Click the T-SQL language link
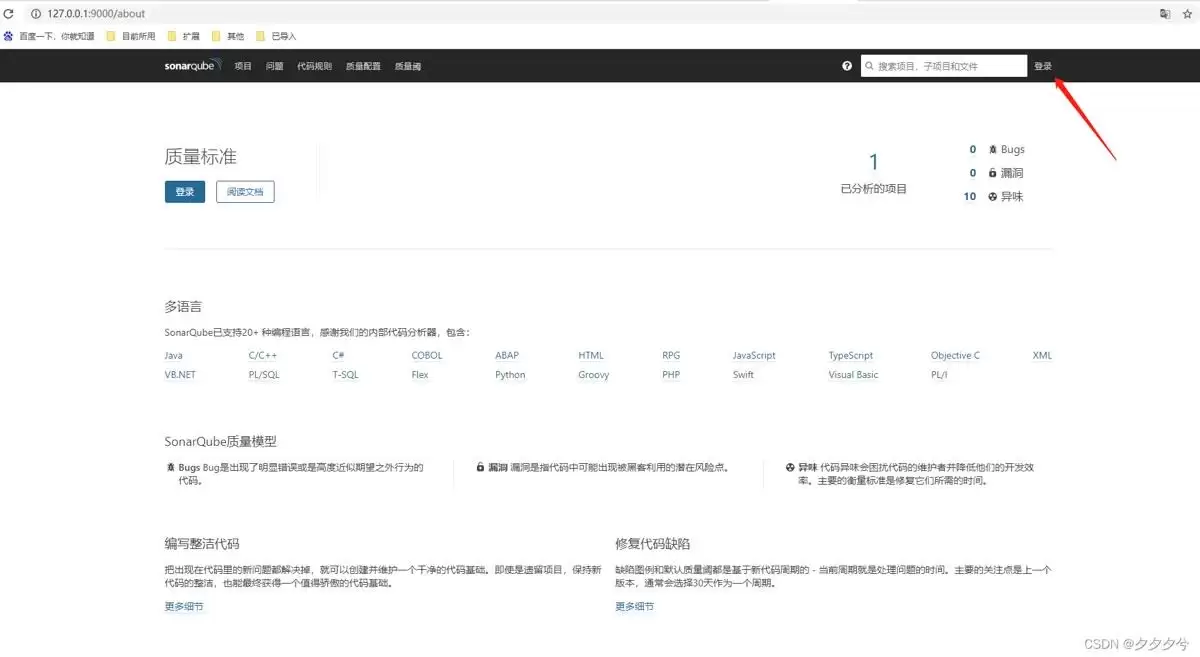 click(x=346, y=375)
